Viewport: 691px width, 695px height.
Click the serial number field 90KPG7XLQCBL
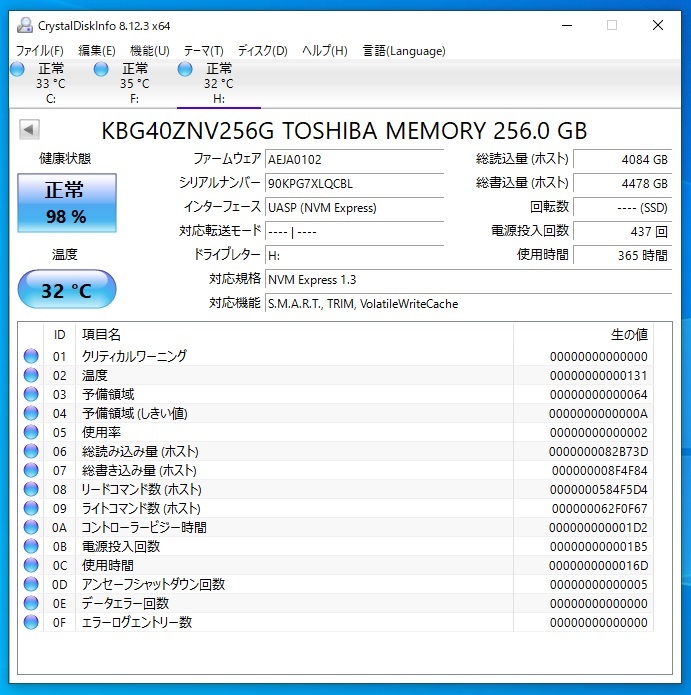coord(355,183)
